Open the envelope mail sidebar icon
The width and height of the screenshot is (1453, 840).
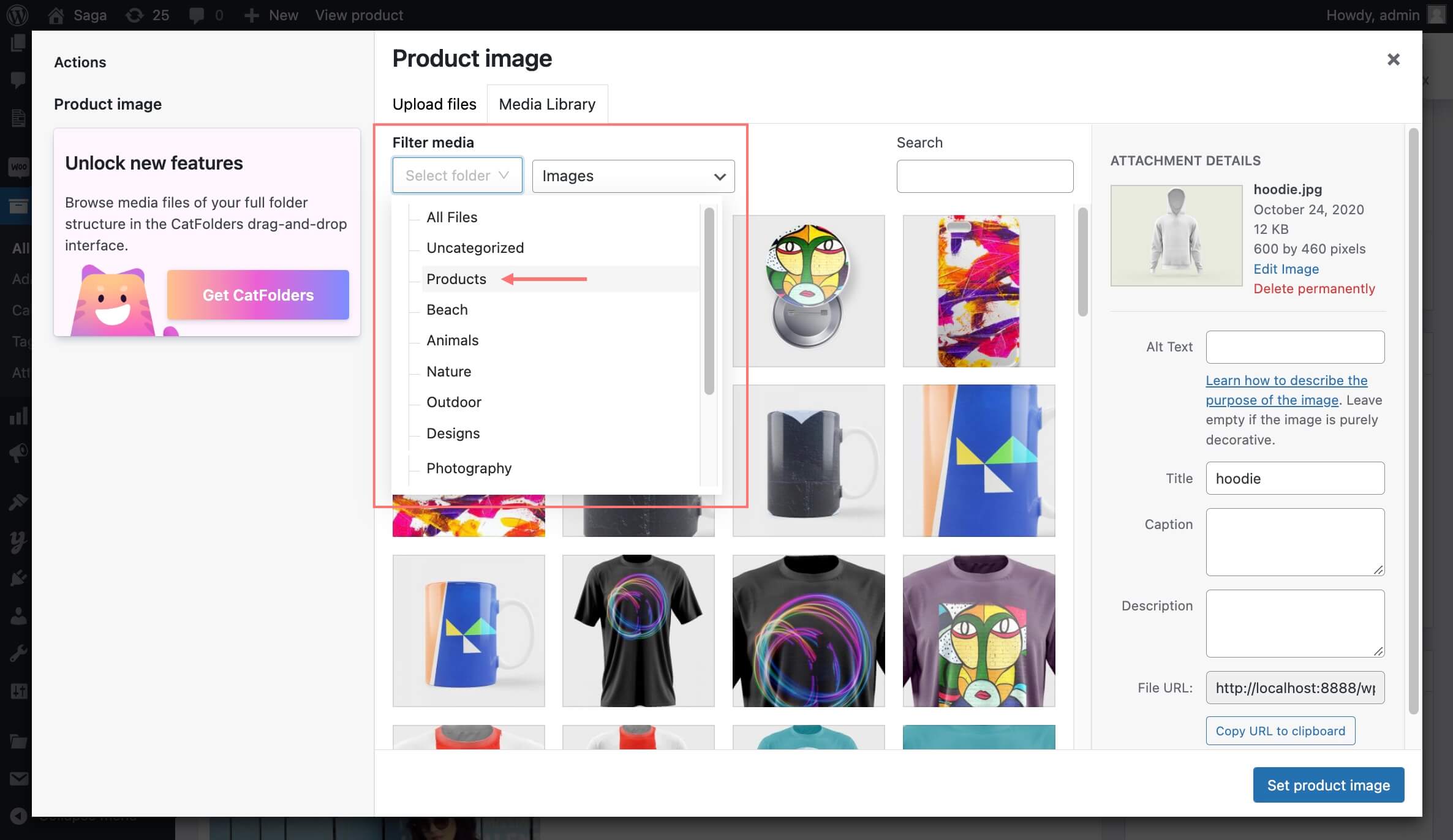coord(18,779)
